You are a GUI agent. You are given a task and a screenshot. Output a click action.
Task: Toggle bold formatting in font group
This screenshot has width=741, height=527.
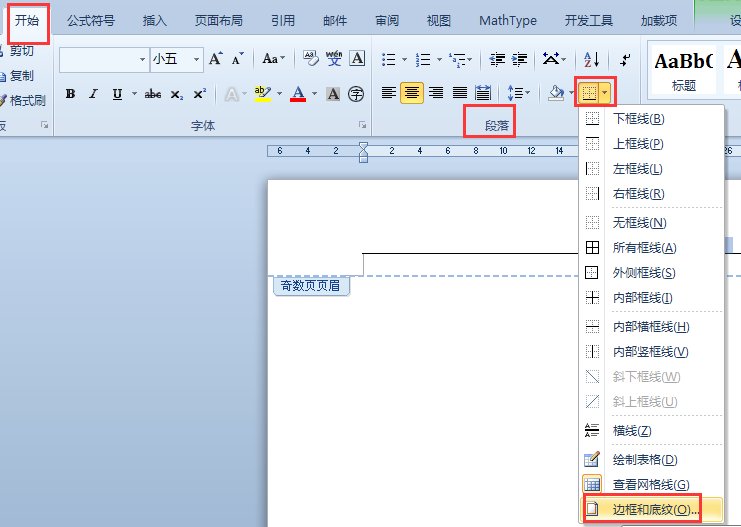pos(70,94)
